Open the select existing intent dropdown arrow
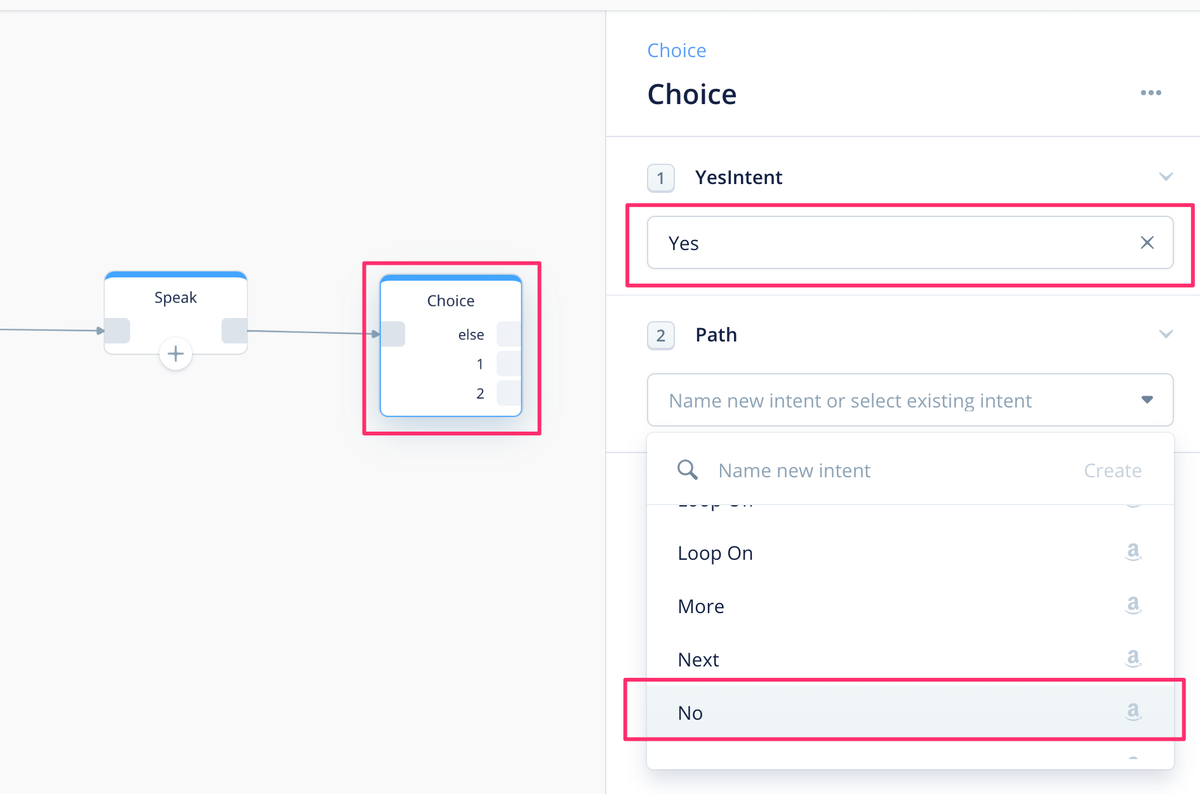This screenshot has width=1200, height=794. 1147,400
